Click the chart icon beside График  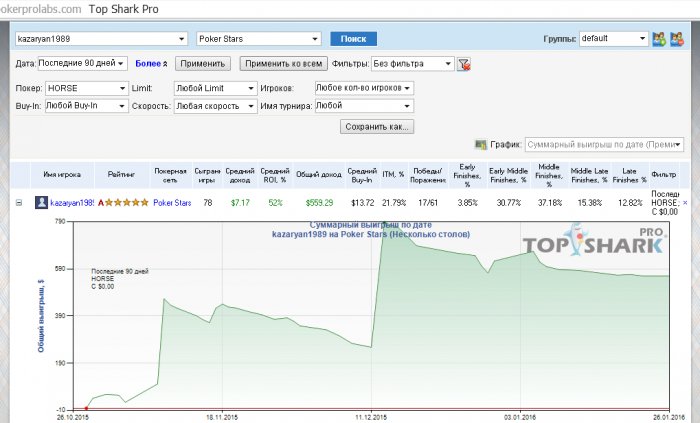tap(480, 145)
